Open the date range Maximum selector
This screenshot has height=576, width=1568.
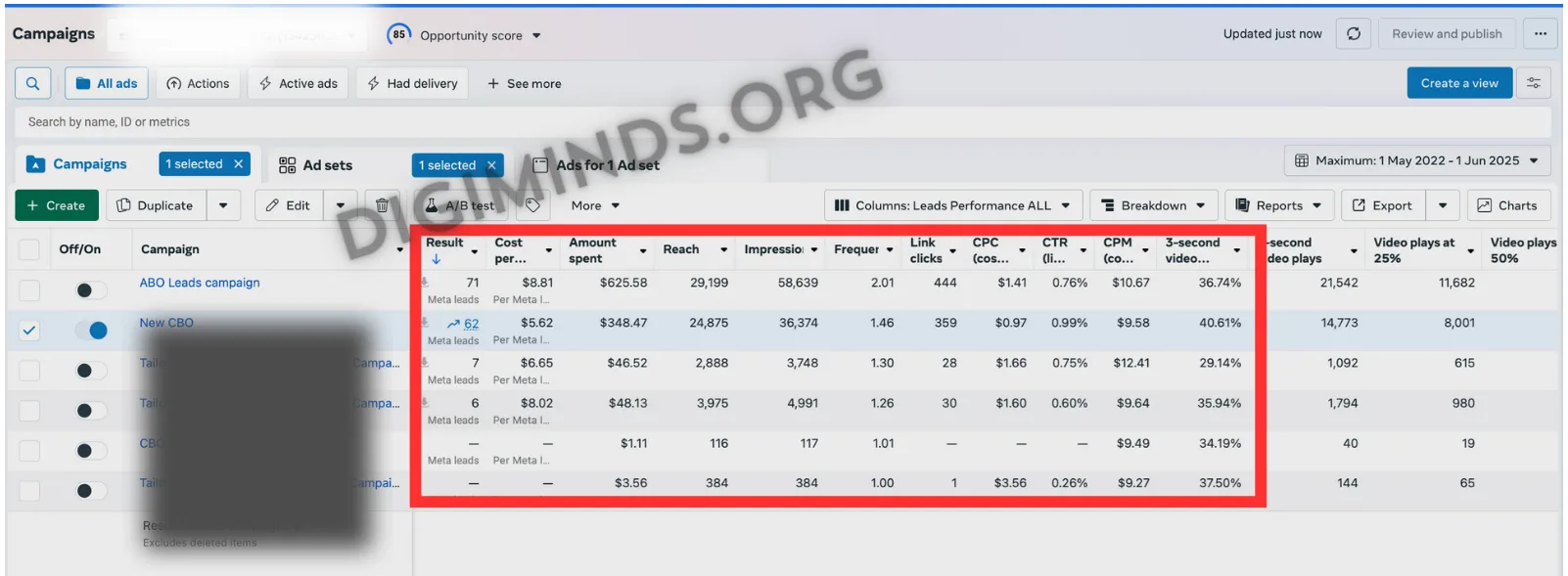[1416, 160]
